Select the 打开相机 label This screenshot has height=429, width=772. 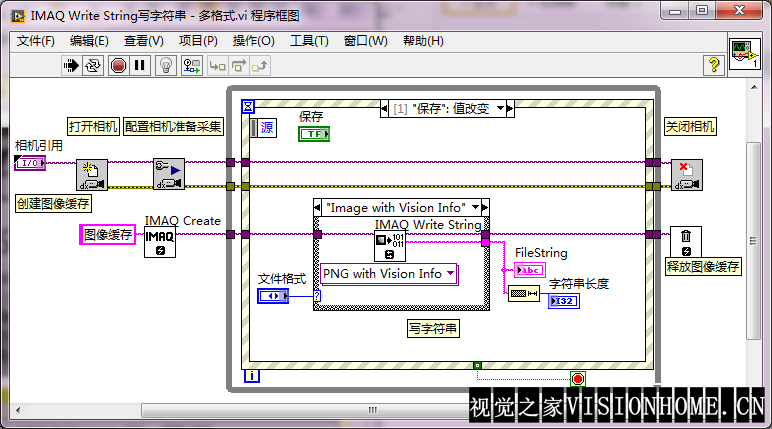tap(93, 127)
